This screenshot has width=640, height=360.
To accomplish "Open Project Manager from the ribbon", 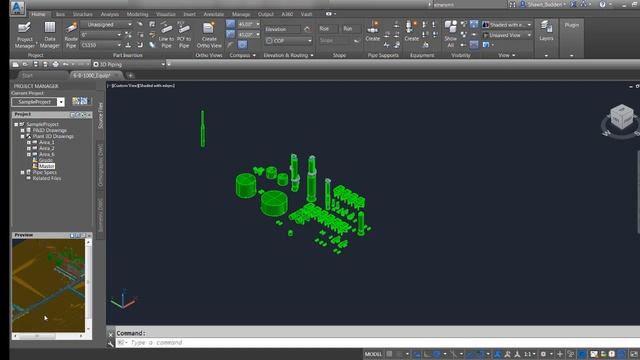I will [x=24, y=35].
